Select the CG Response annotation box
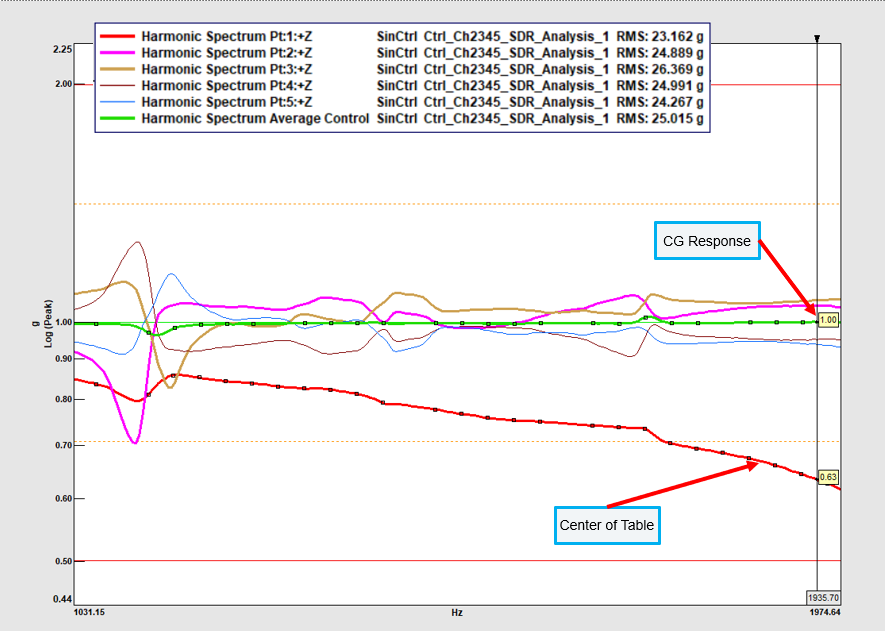 tap(706, 241)
